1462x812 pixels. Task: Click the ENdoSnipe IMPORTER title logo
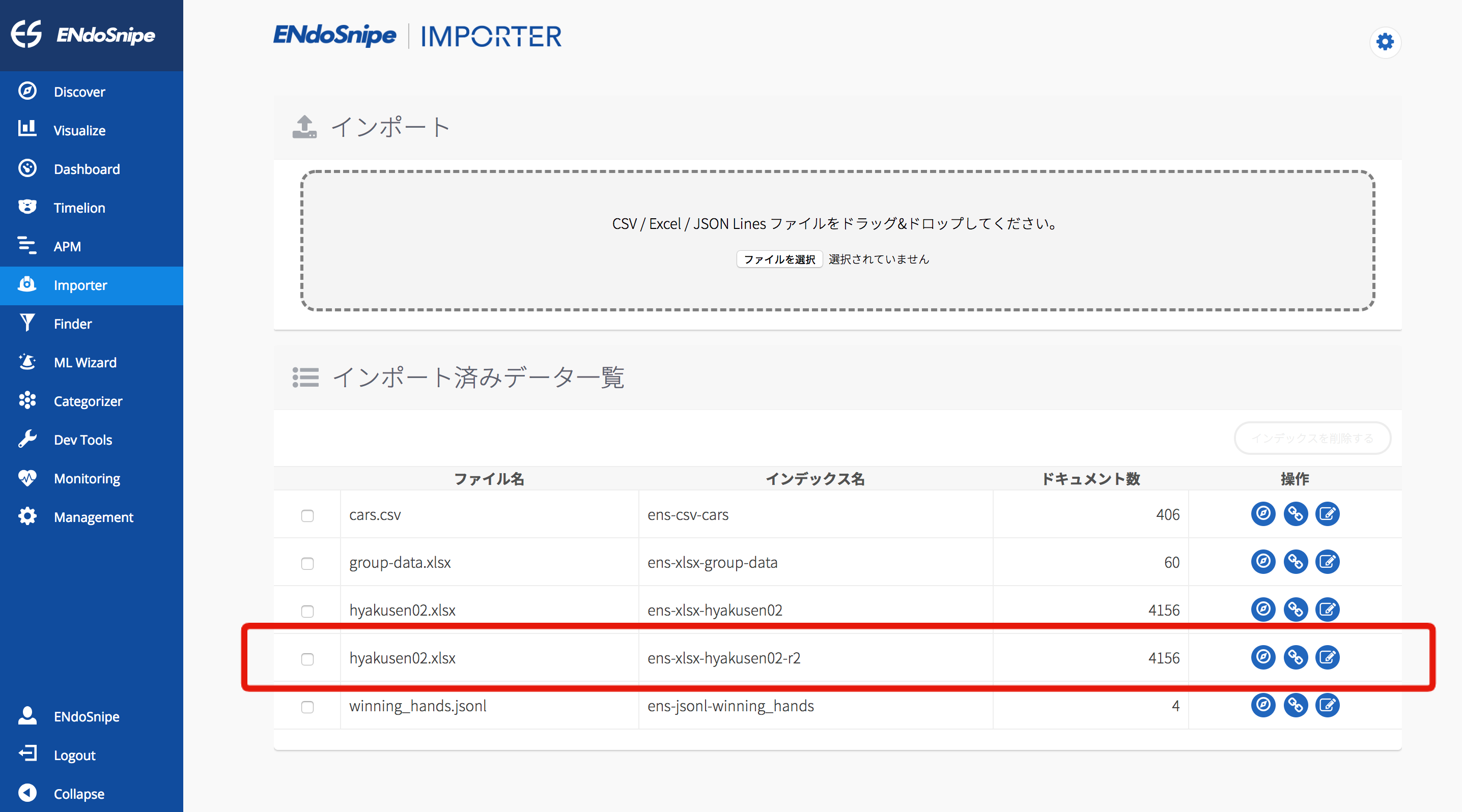417,36
